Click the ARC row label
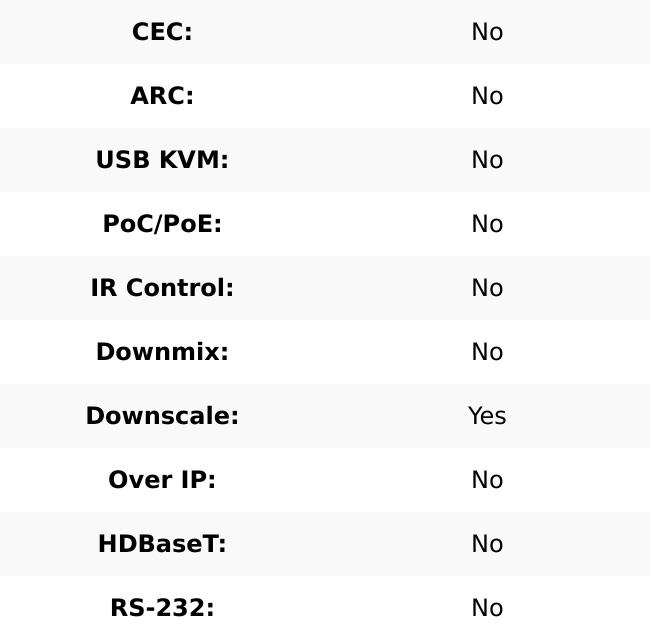 coord(162,96)
